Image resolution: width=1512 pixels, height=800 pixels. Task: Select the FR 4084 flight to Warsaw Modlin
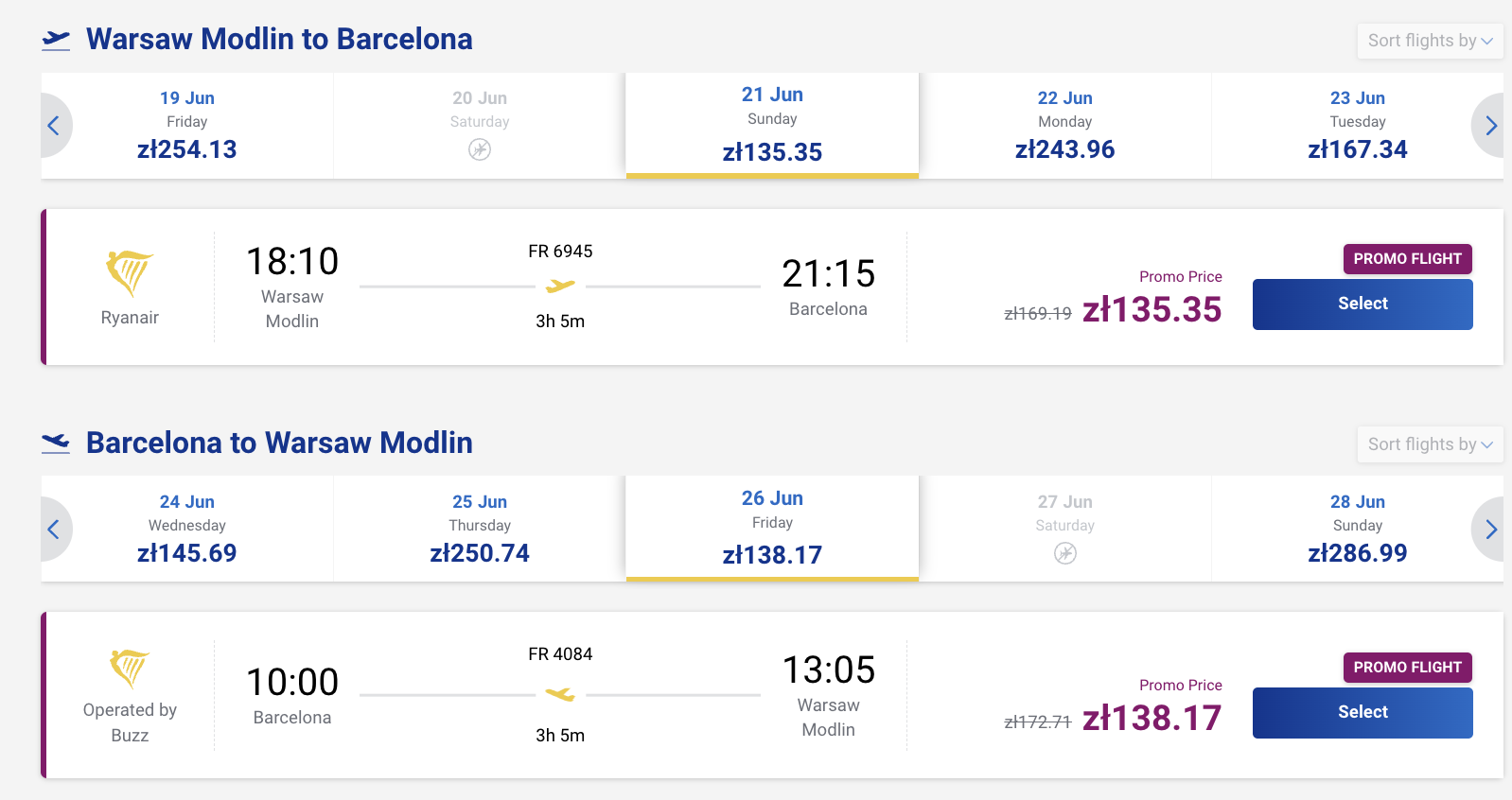tap(1363, 713)
